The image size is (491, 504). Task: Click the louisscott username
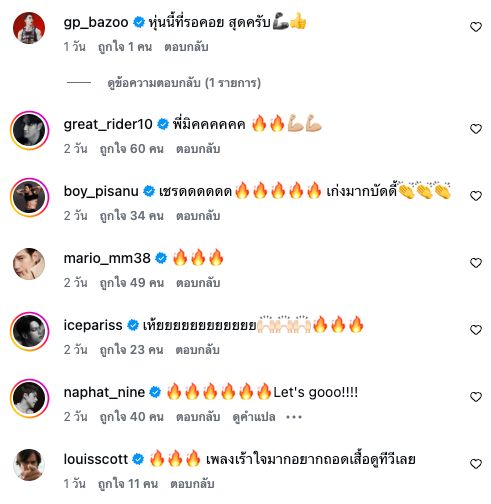click(96, 459)
